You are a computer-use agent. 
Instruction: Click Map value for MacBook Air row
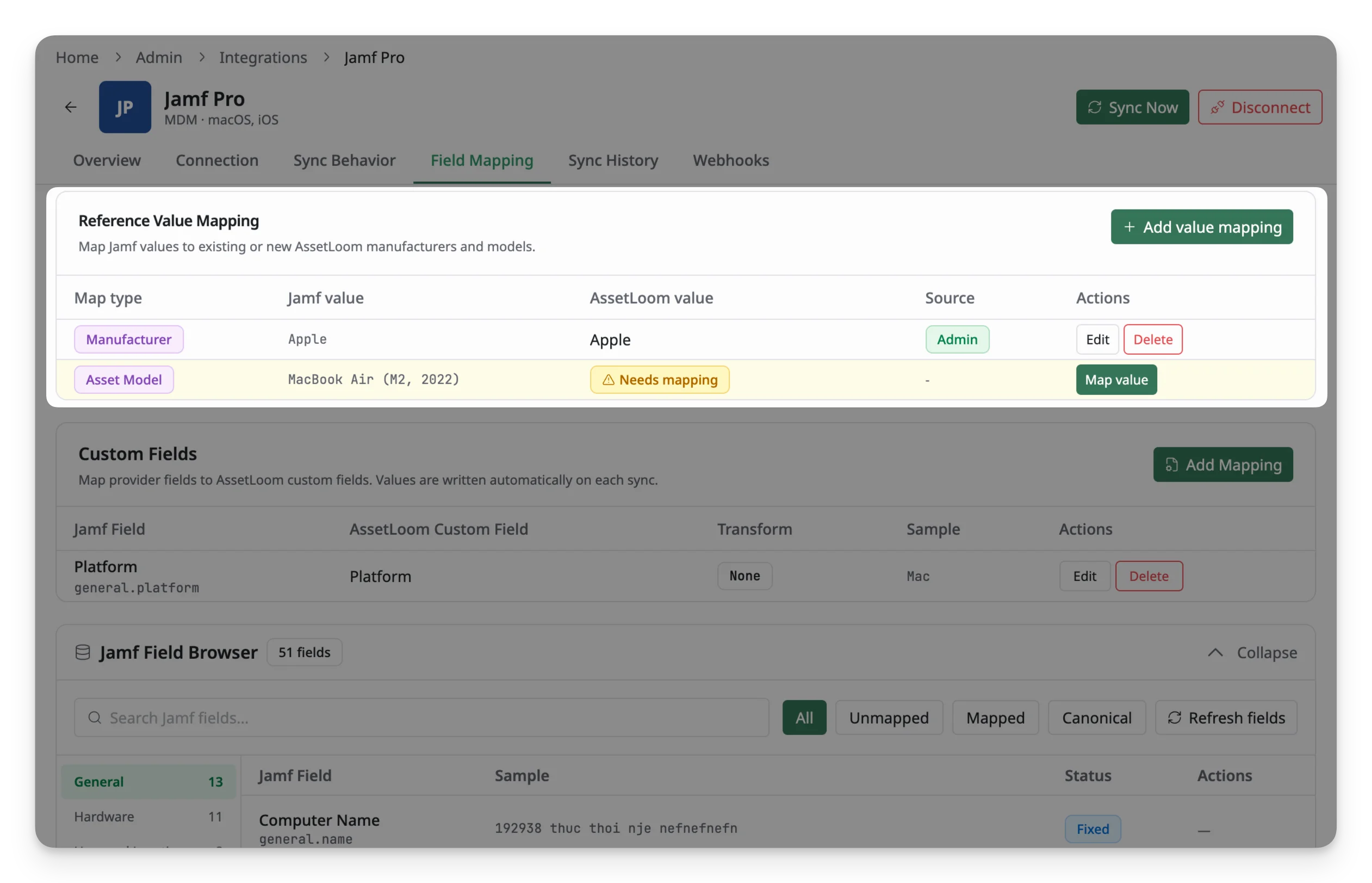(1116, 380)
